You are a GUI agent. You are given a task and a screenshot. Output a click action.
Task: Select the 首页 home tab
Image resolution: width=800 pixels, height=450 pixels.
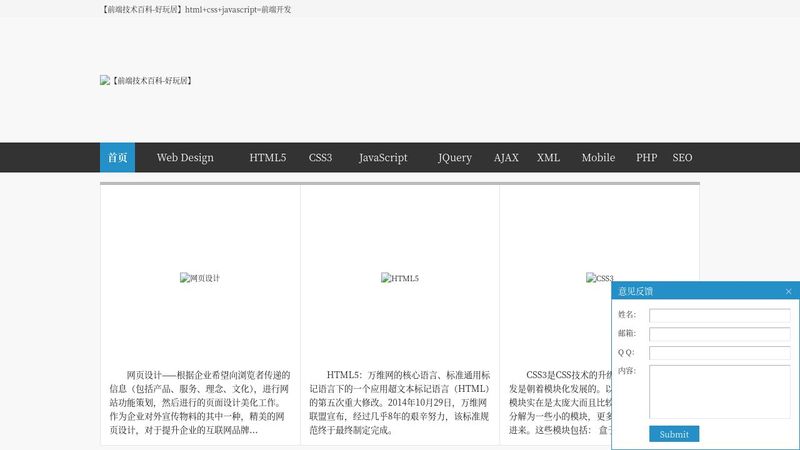(x=117, y=158)
